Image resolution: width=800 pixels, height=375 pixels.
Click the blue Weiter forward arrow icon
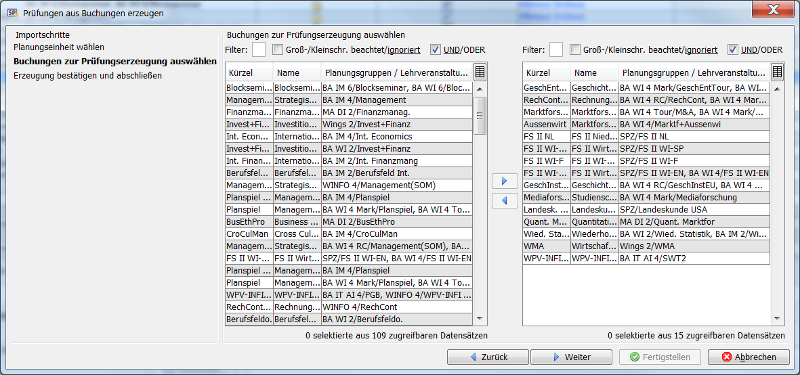[x=556, y=357]
